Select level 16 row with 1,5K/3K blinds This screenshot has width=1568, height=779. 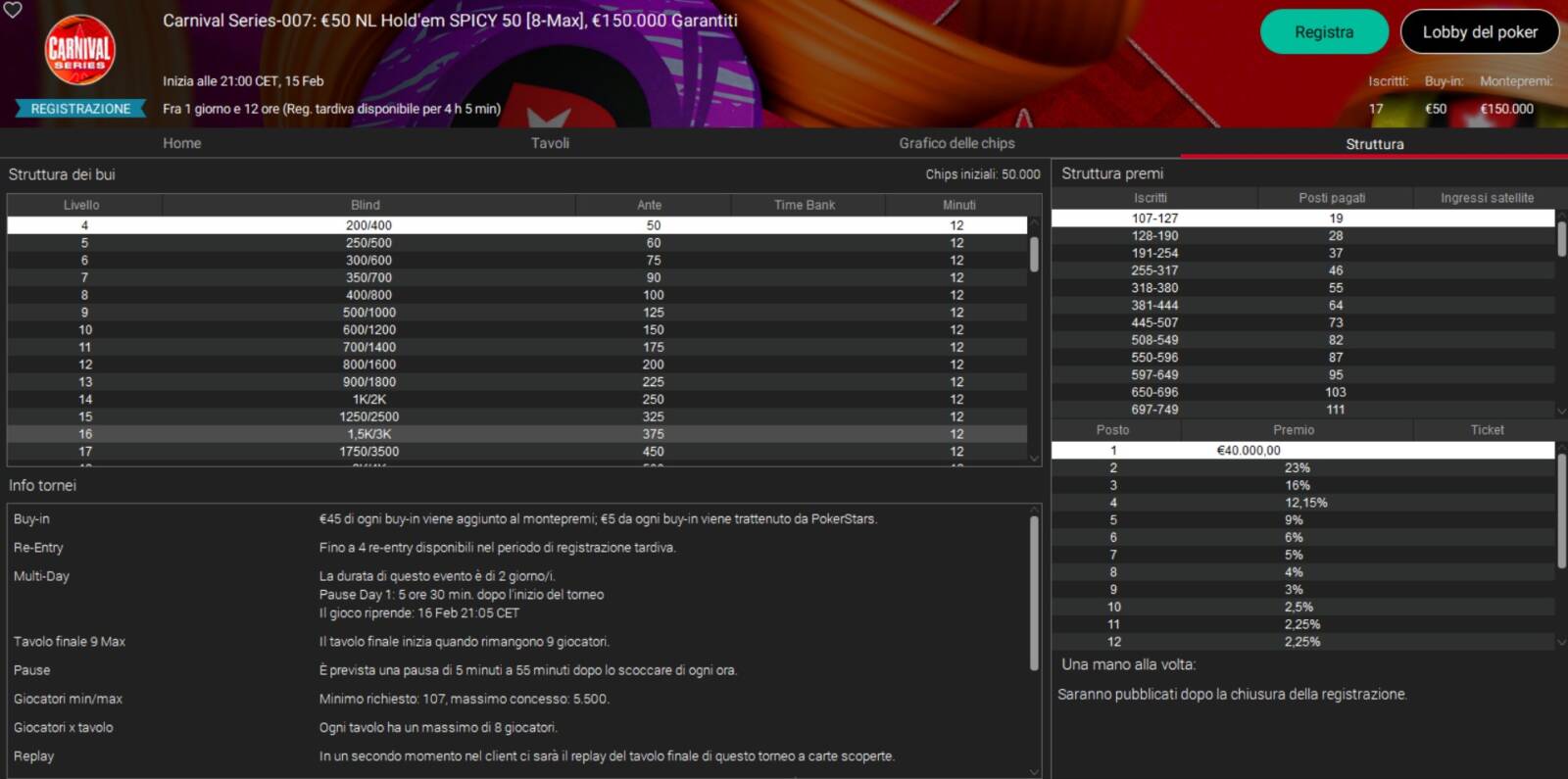[516, 434]
